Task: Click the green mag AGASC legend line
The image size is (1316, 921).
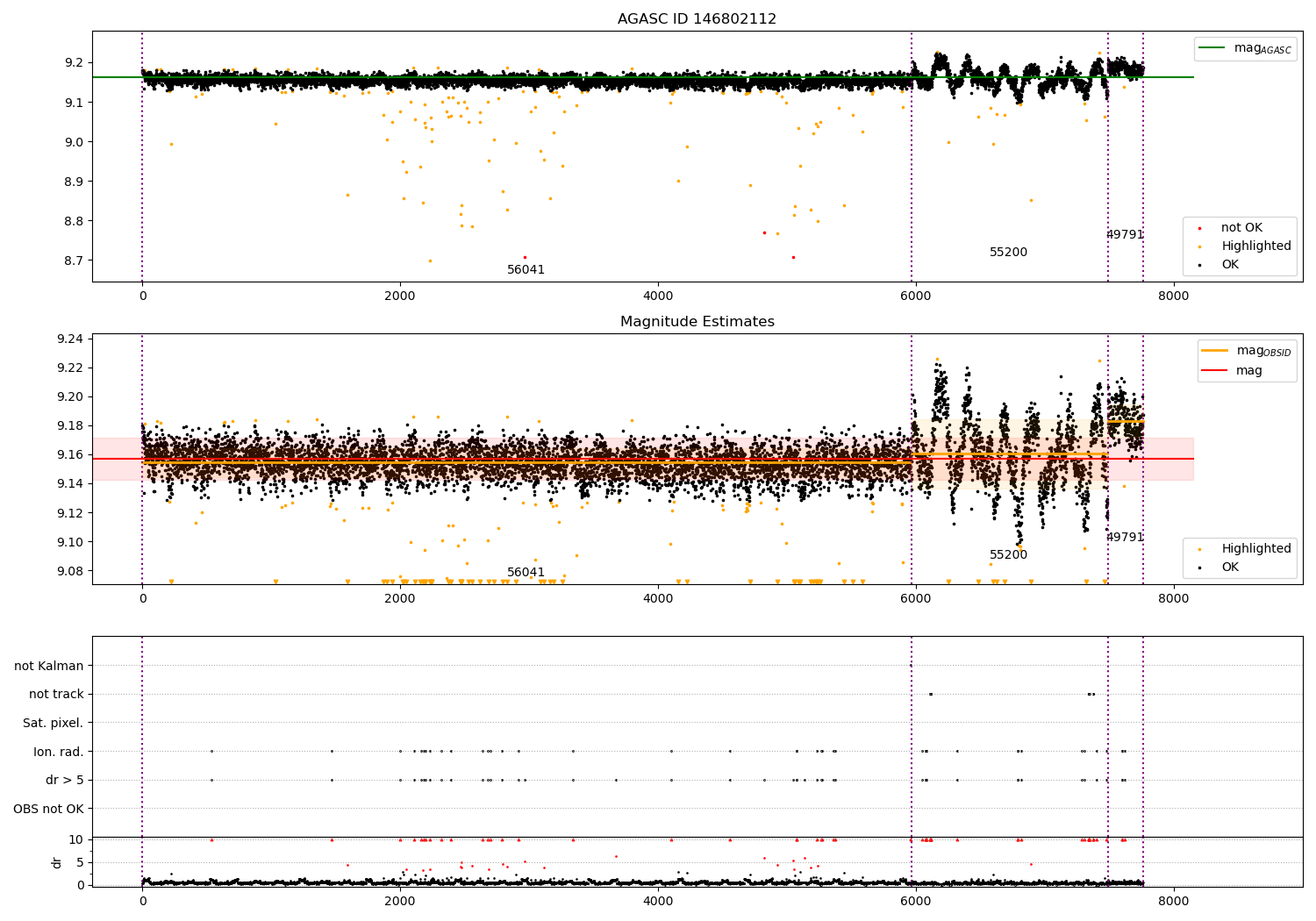Action: click(1212, 47)
